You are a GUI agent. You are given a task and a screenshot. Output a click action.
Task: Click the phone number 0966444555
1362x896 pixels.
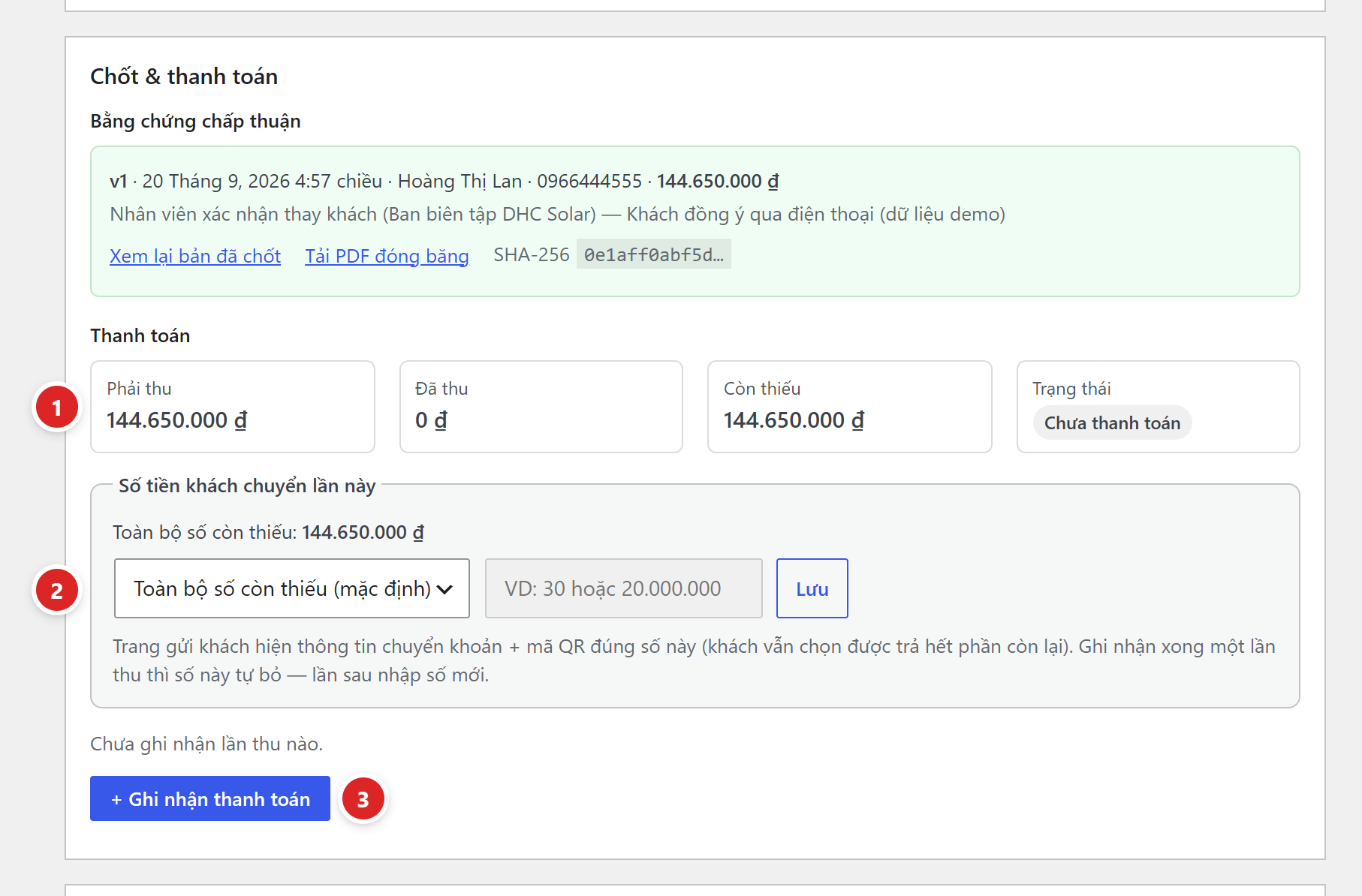tap(589, 181)
